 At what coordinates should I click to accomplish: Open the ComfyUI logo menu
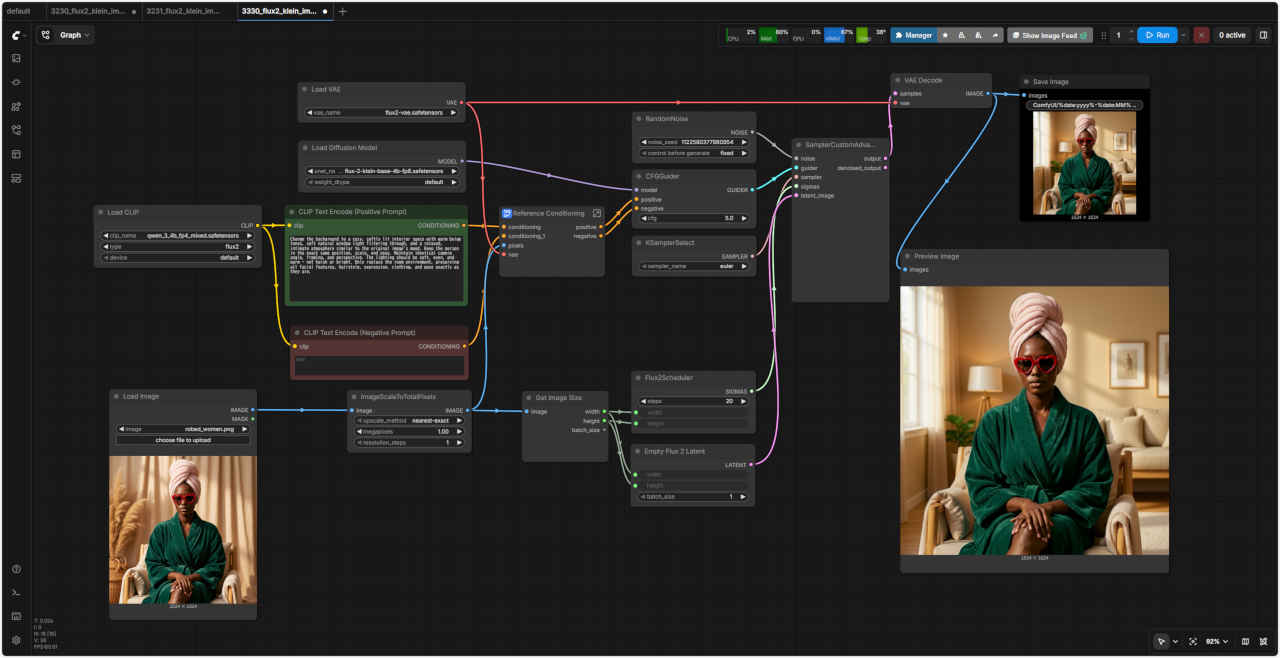16,35
